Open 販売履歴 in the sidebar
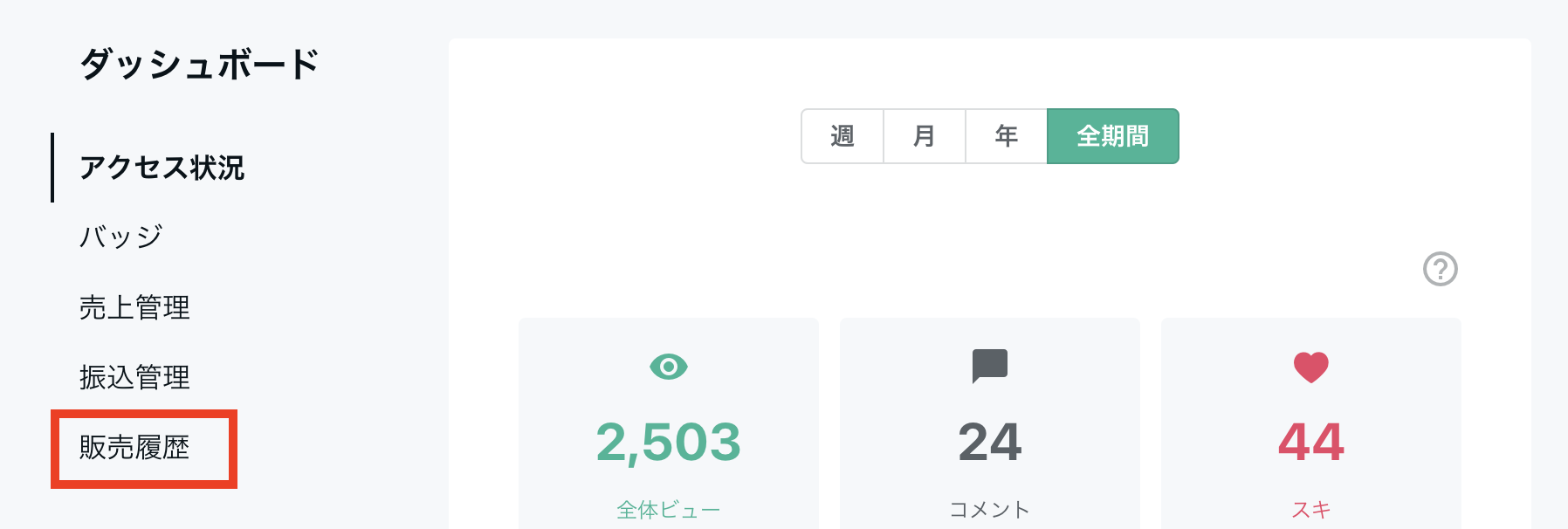 click(x=134, y=447)
